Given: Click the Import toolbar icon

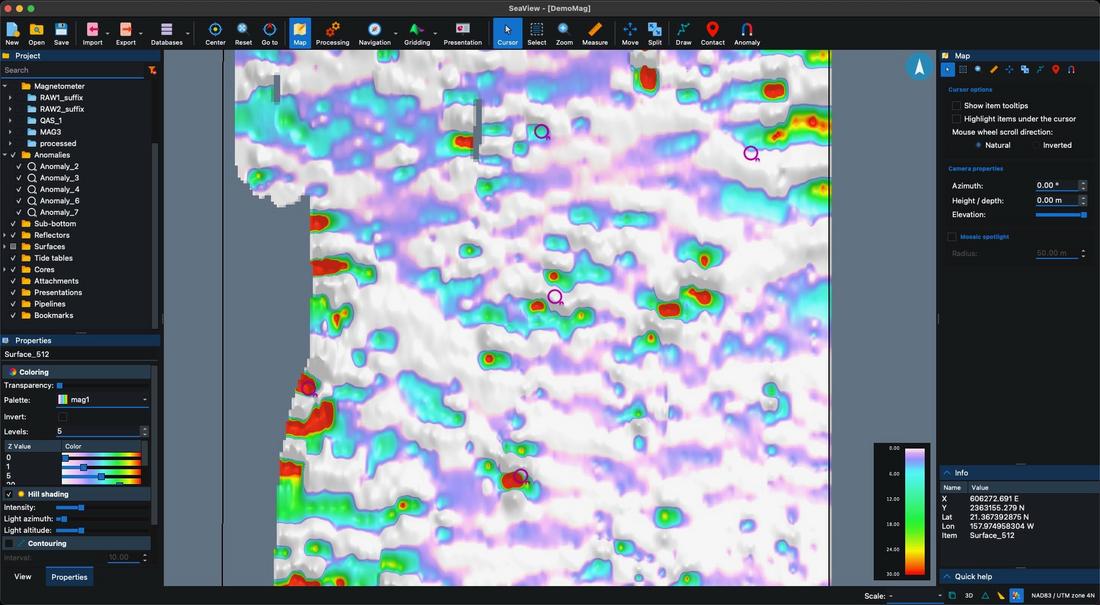Looking at the screenshot, I should (x=92, y=33).
